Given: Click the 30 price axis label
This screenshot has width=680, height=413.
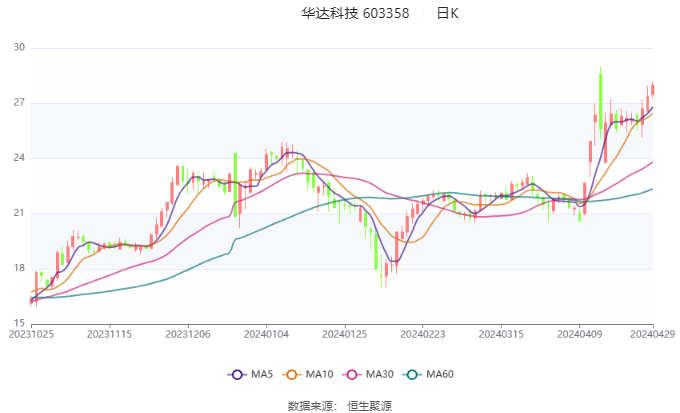Looking at the screenshot, I should point(19,47).
